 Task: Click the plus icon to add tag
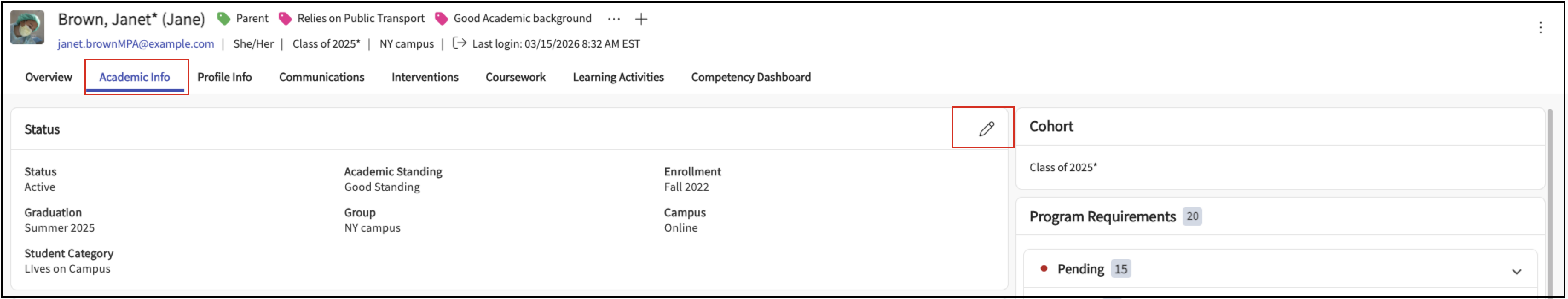tap(641, 20)
